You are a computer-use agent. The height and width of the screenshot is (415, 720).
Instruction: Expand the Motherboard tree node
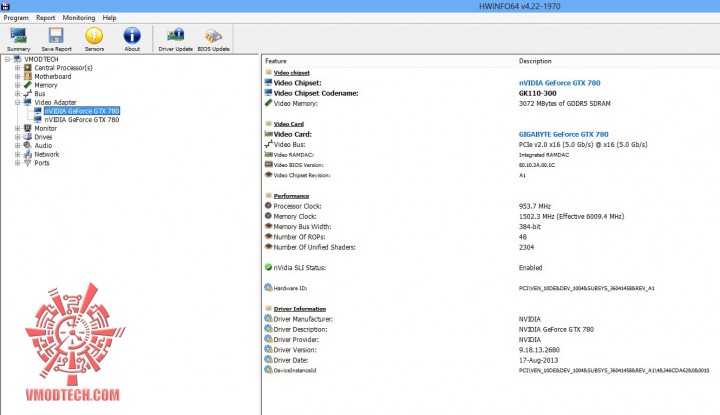pyautogui.click(x=17, y=76)
